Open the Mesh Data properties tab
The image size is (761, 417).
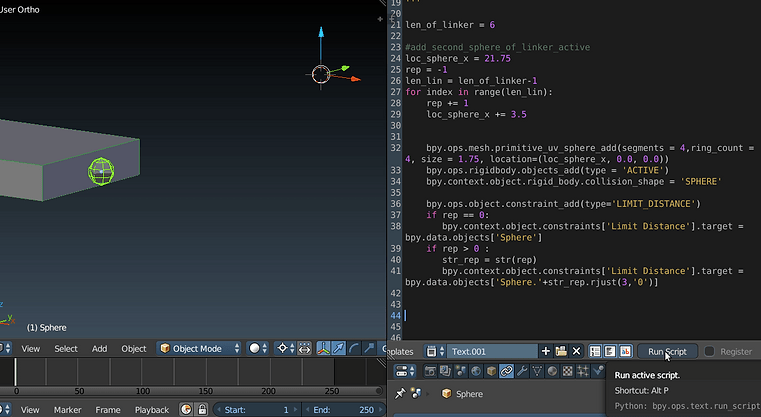point(537,372)
